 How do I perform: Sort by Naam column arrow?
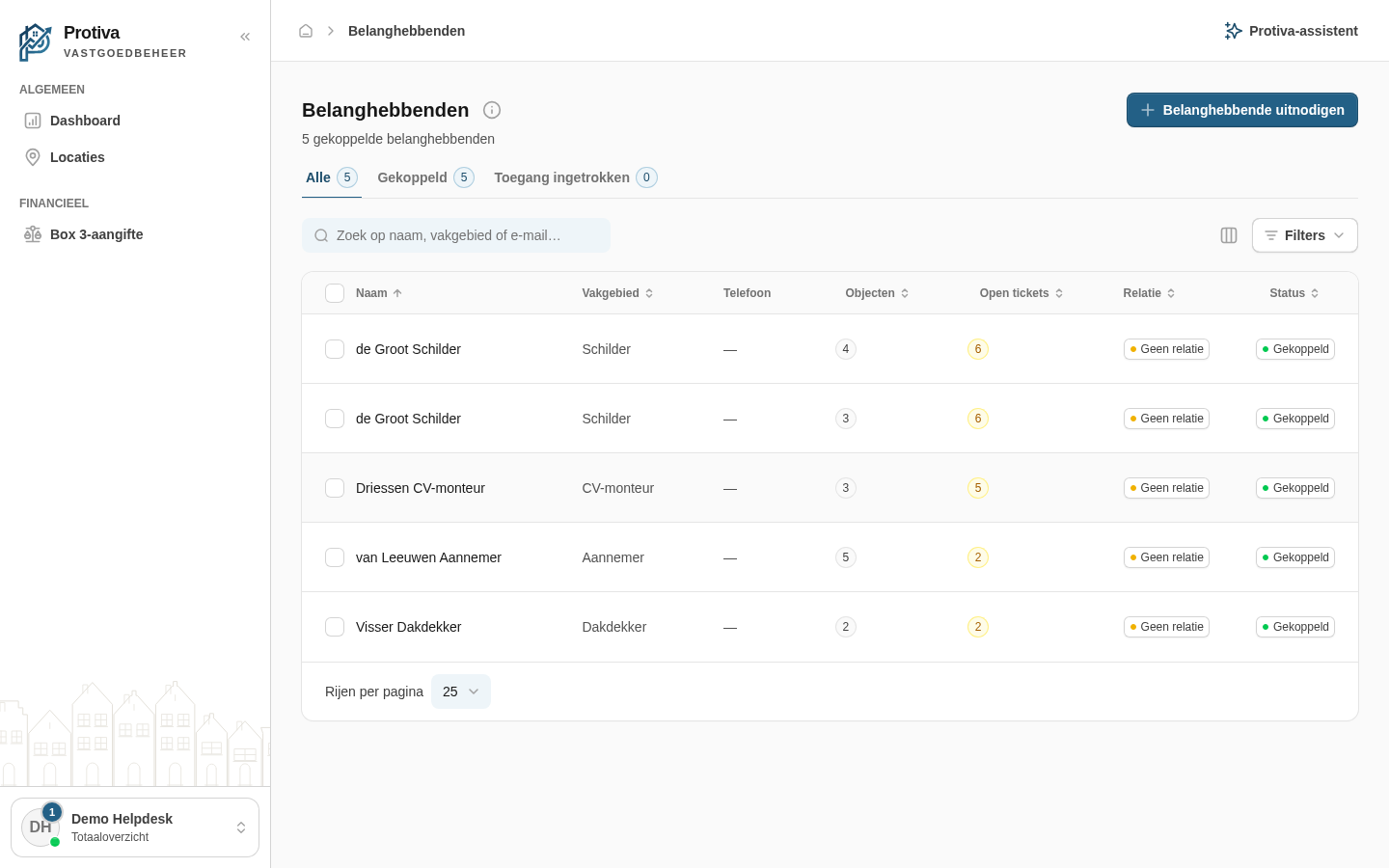(x=397, y=293)
